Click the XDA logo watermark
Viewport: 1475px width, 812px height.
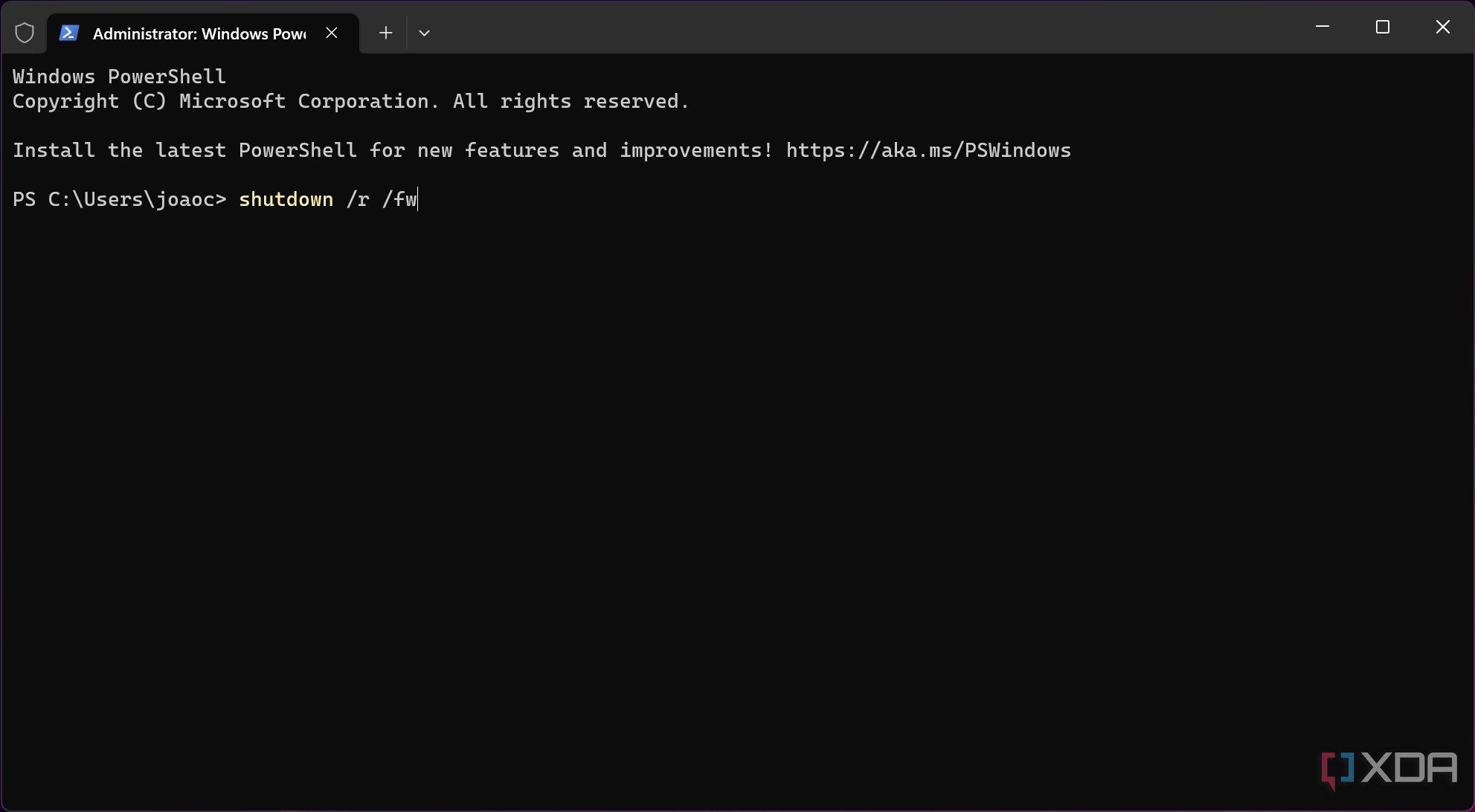[1389, 769]
